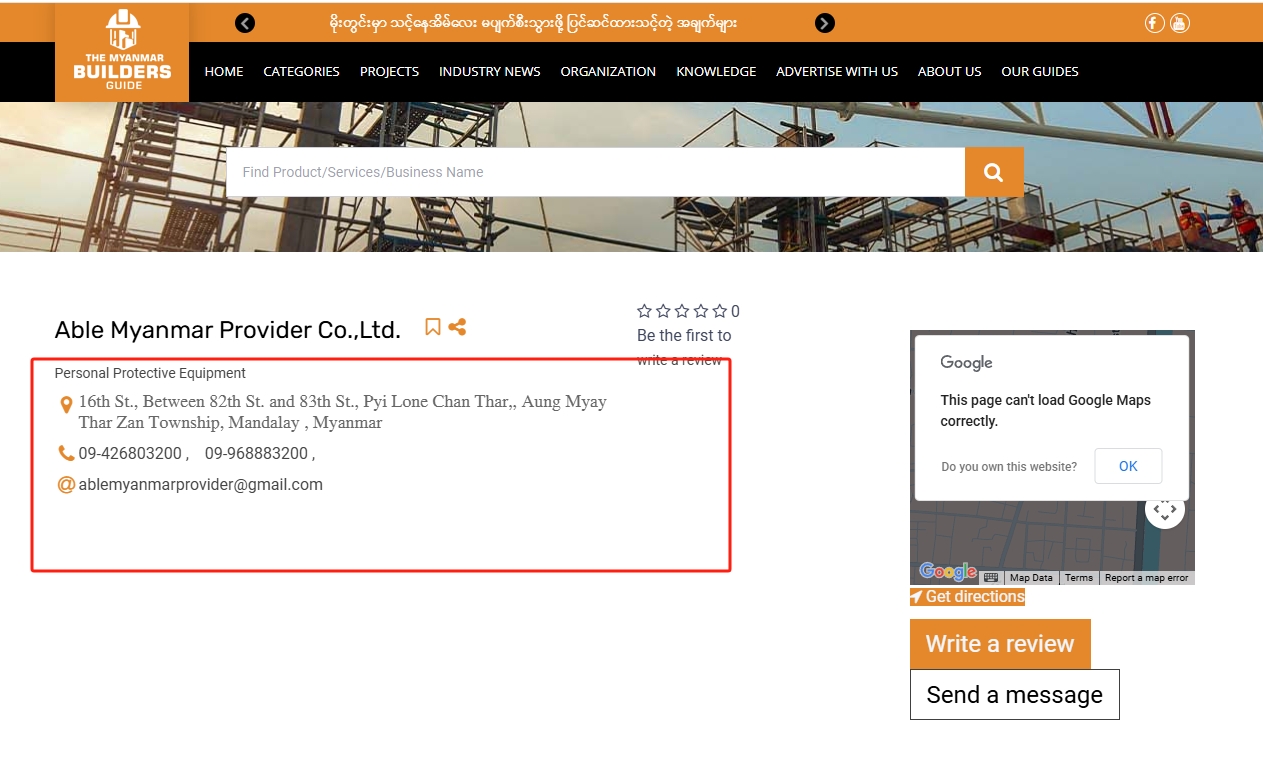The height and width of the screenshot is (760, 1263).
Task: Click the Write a review button
Action: coord(1000,644)
